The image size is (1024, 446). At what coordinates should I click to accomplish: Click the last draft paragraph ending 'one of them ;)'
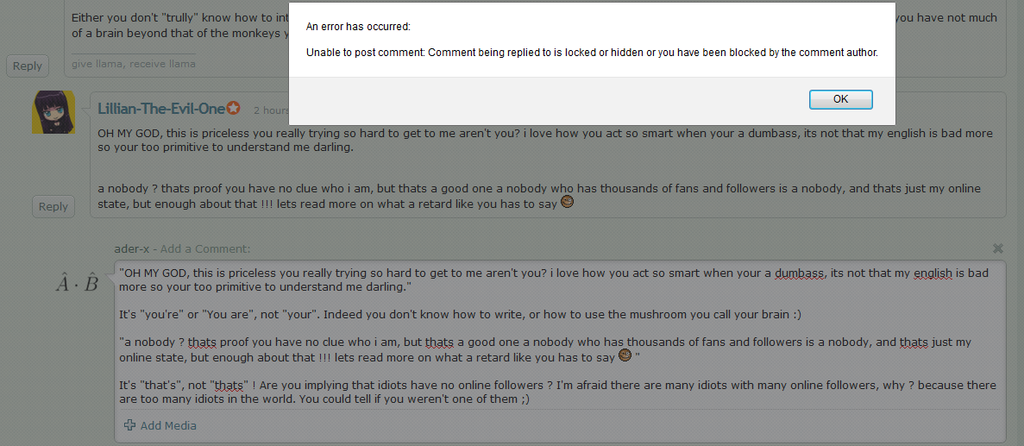click(558, 392)
